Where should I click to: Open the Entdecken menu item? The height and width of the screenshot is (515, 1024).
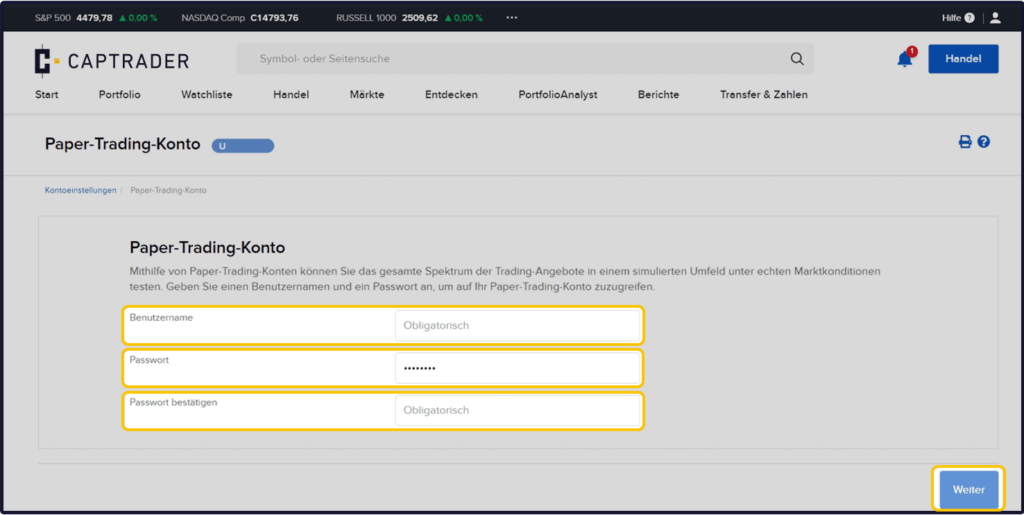pos(451,95)
